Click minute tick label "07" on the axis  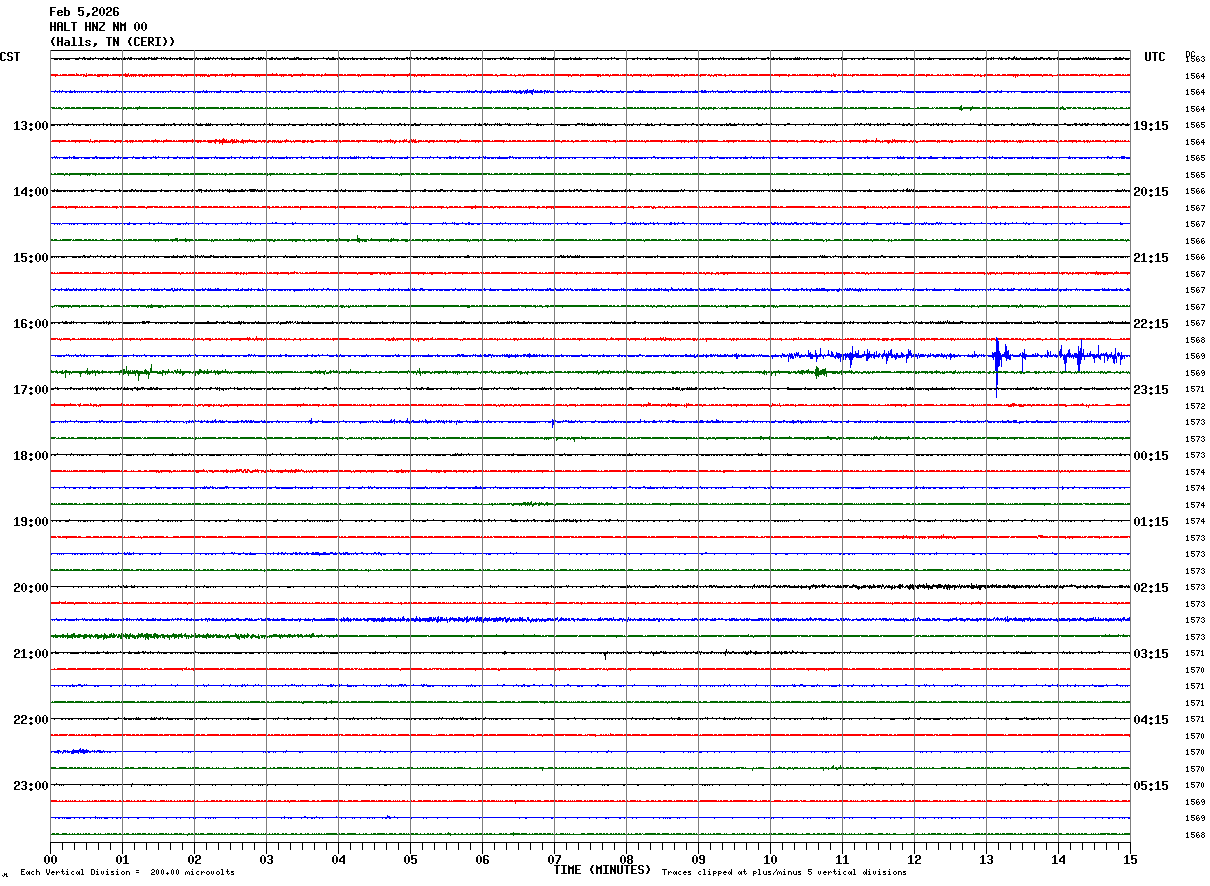[555, 859]
